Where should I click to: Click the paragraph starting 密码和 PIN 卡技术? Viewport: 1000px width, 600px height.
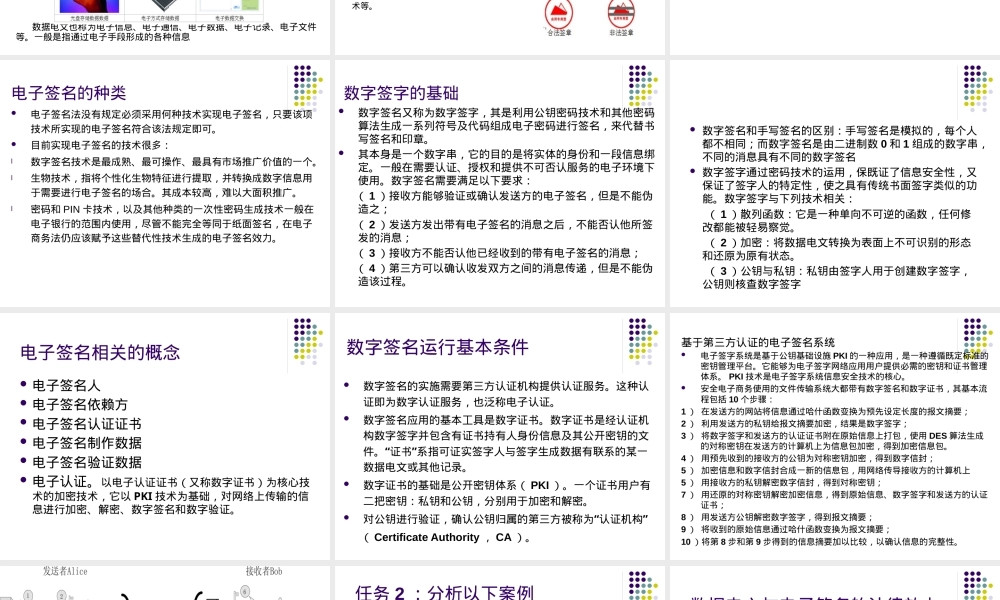[x=172, y=224]
